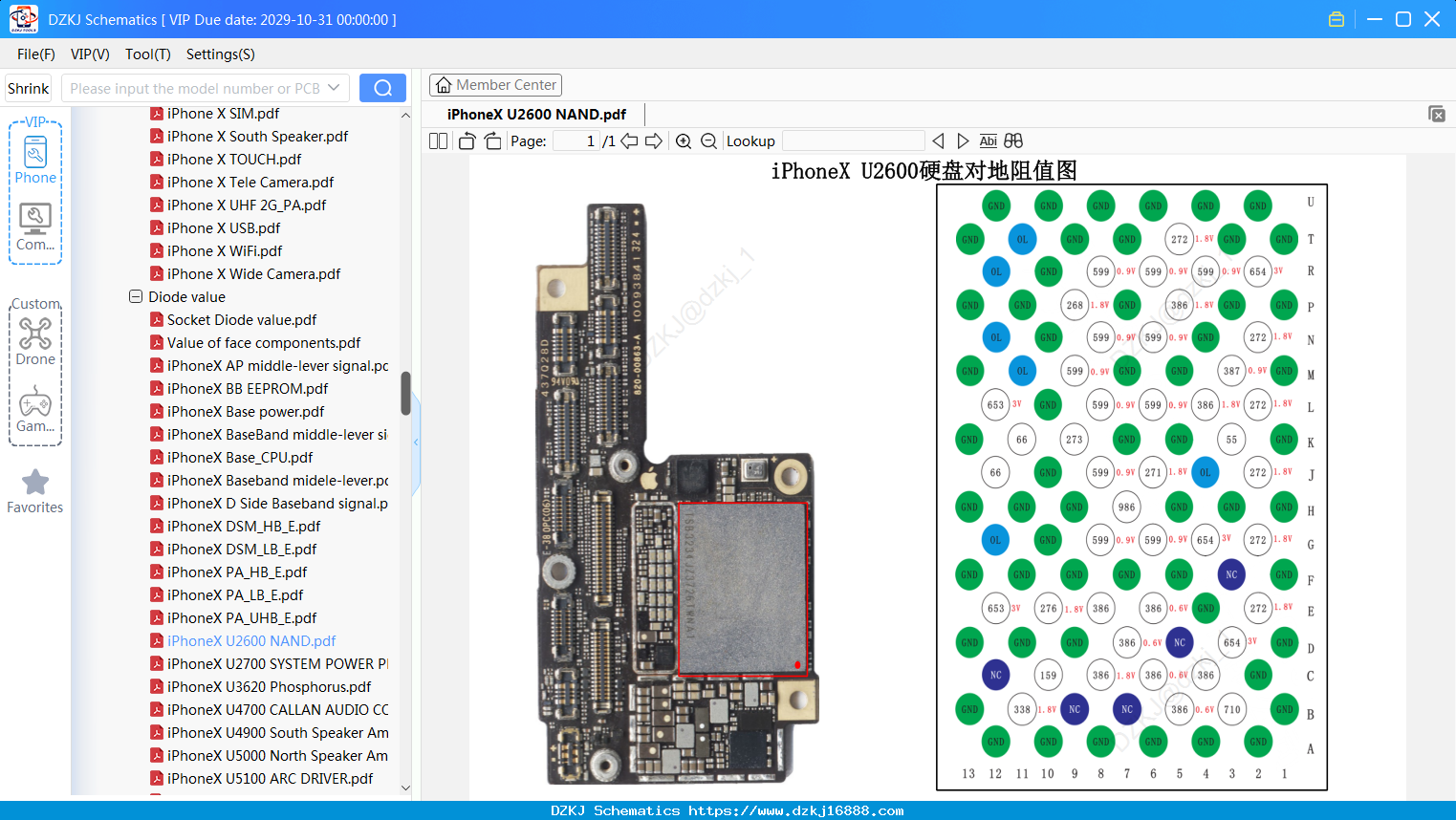Collapse the Diode value folder
Screen dimensions: 1456x820
136,297
